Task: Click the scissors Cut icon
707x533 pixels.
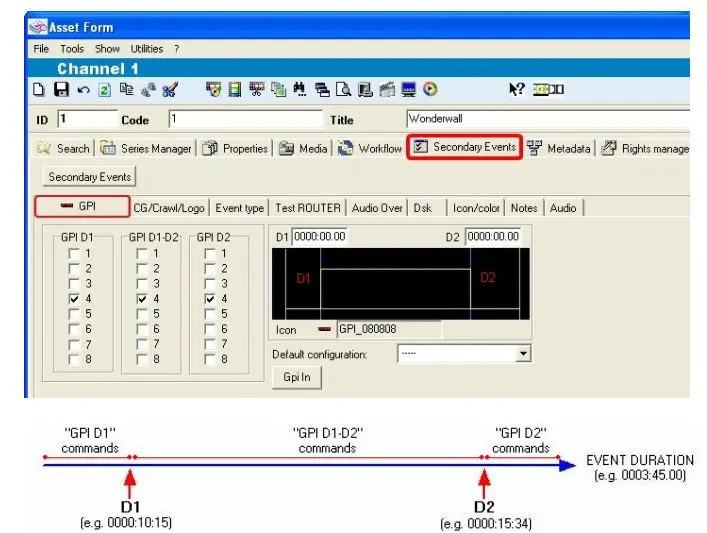Action: tap(169, 90)
